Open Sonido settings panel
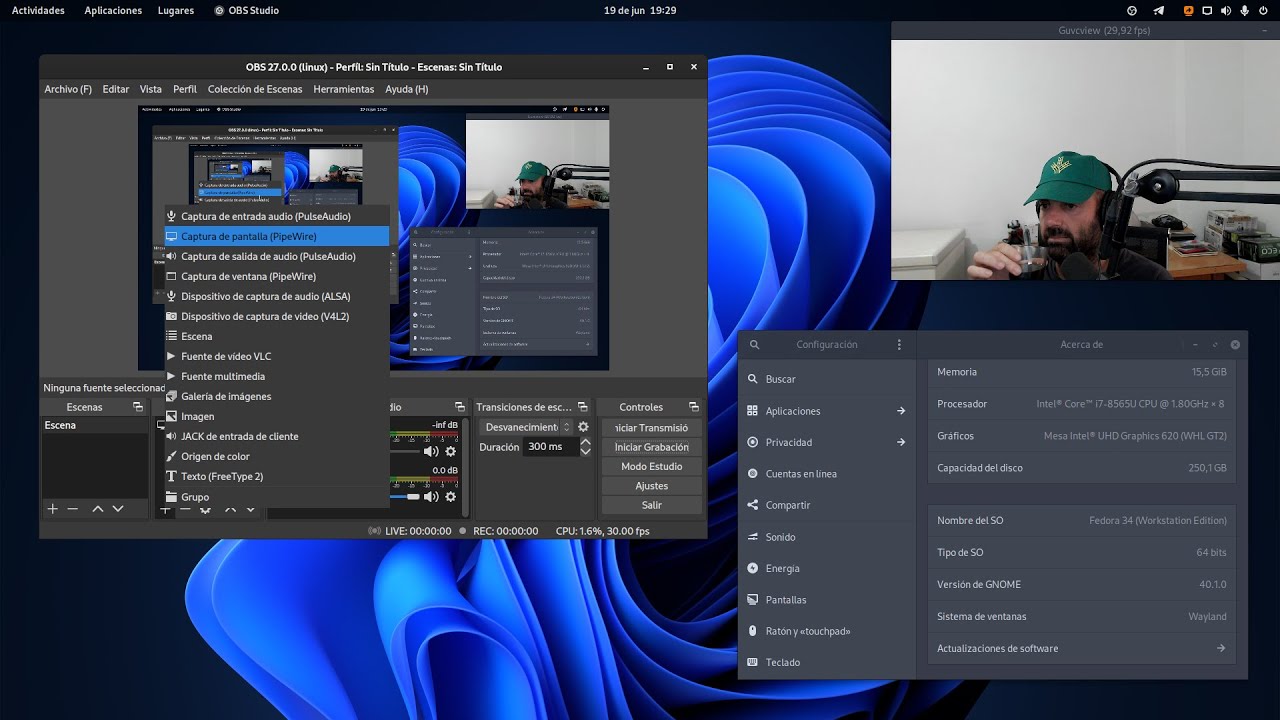The width and height of the screenshot is (1280, 720). (827, 537)
